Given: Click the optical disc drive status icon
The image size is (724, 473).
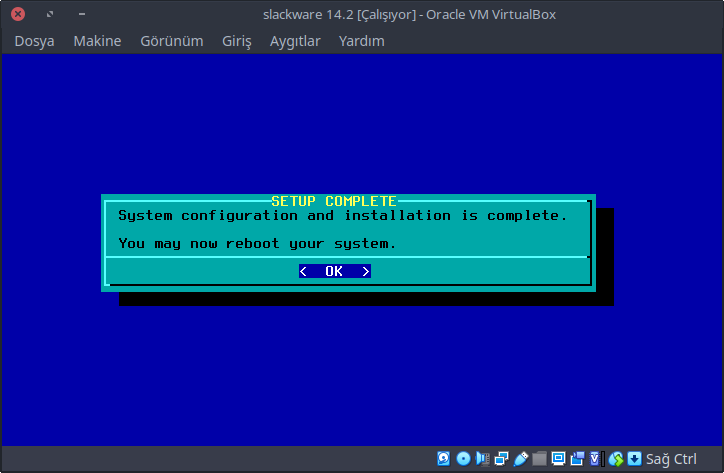Looking at the screenshot, I should (x=463, y=459).
